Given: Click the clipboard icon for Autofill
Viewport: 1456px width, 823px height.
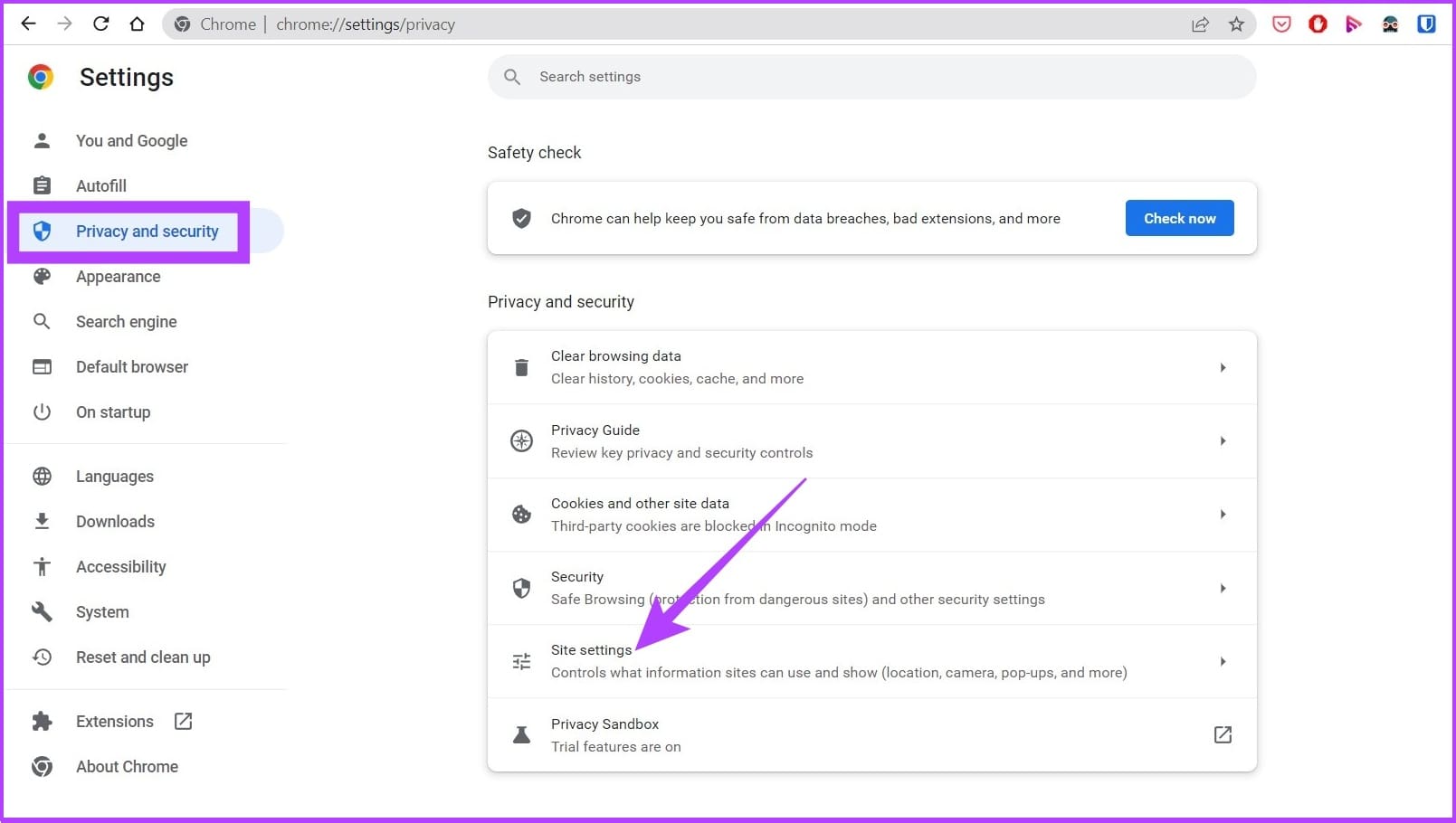Looking at the screenshot, I should click(42, 185).
